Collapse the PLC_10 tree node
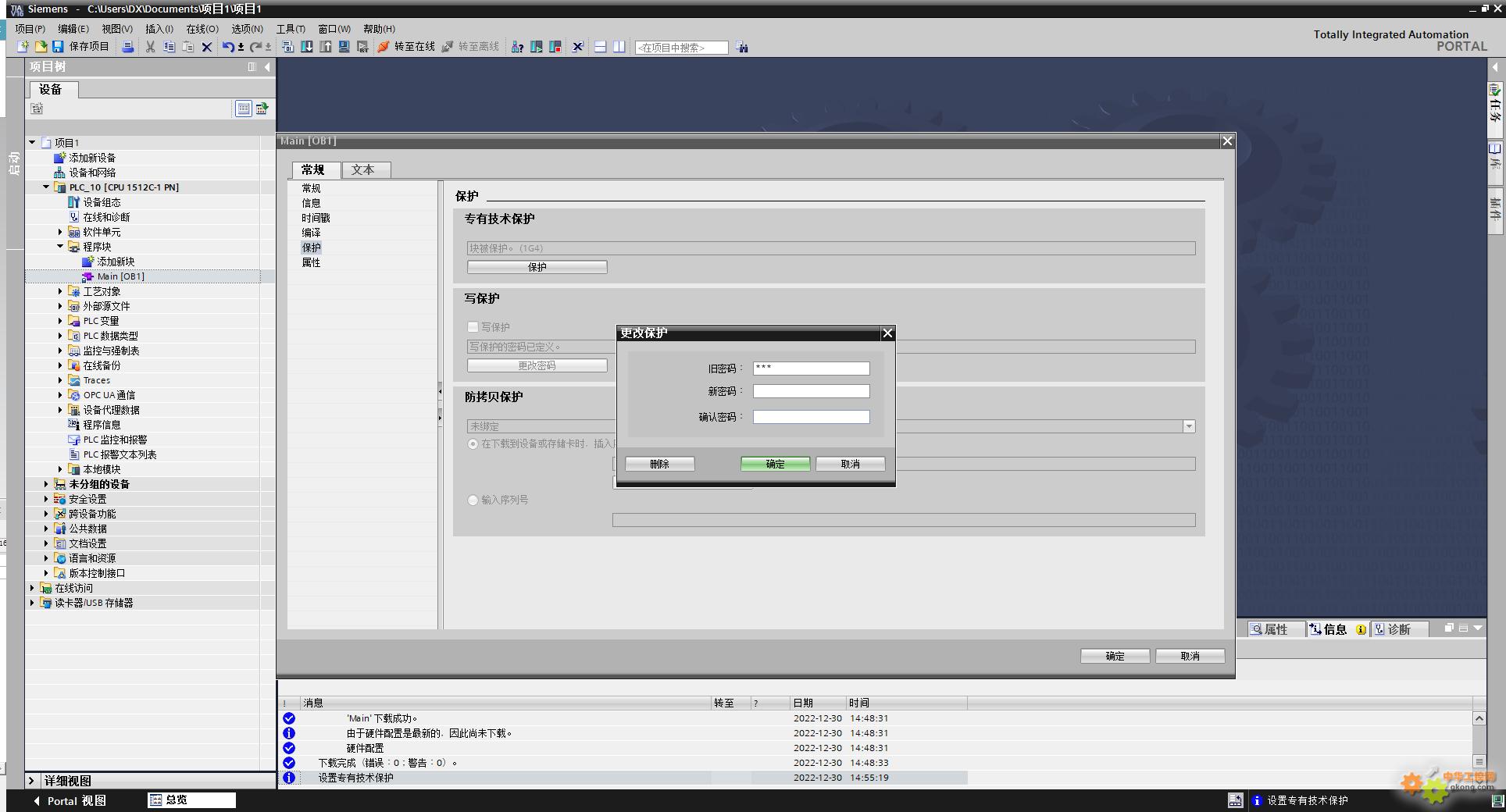Screen dimensions: 1506x812 pyautogui.click(x=46, y=187)
